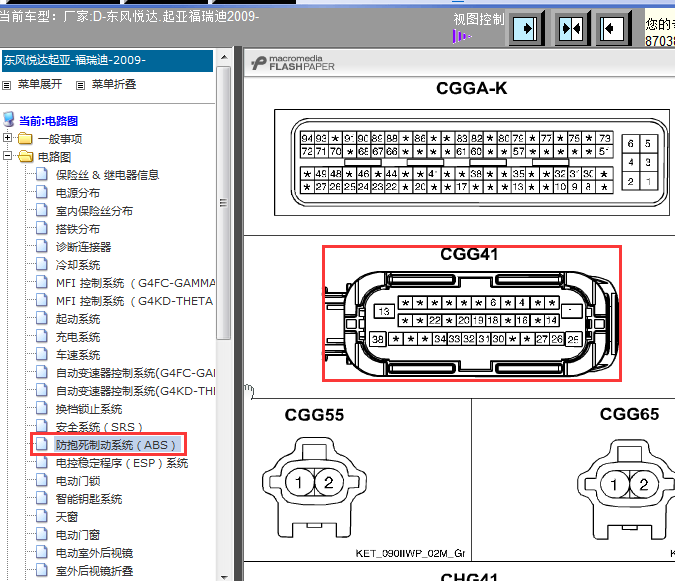Click the CGG41 connector diagram
The image size is (675, 581).
tap(472, 324)
